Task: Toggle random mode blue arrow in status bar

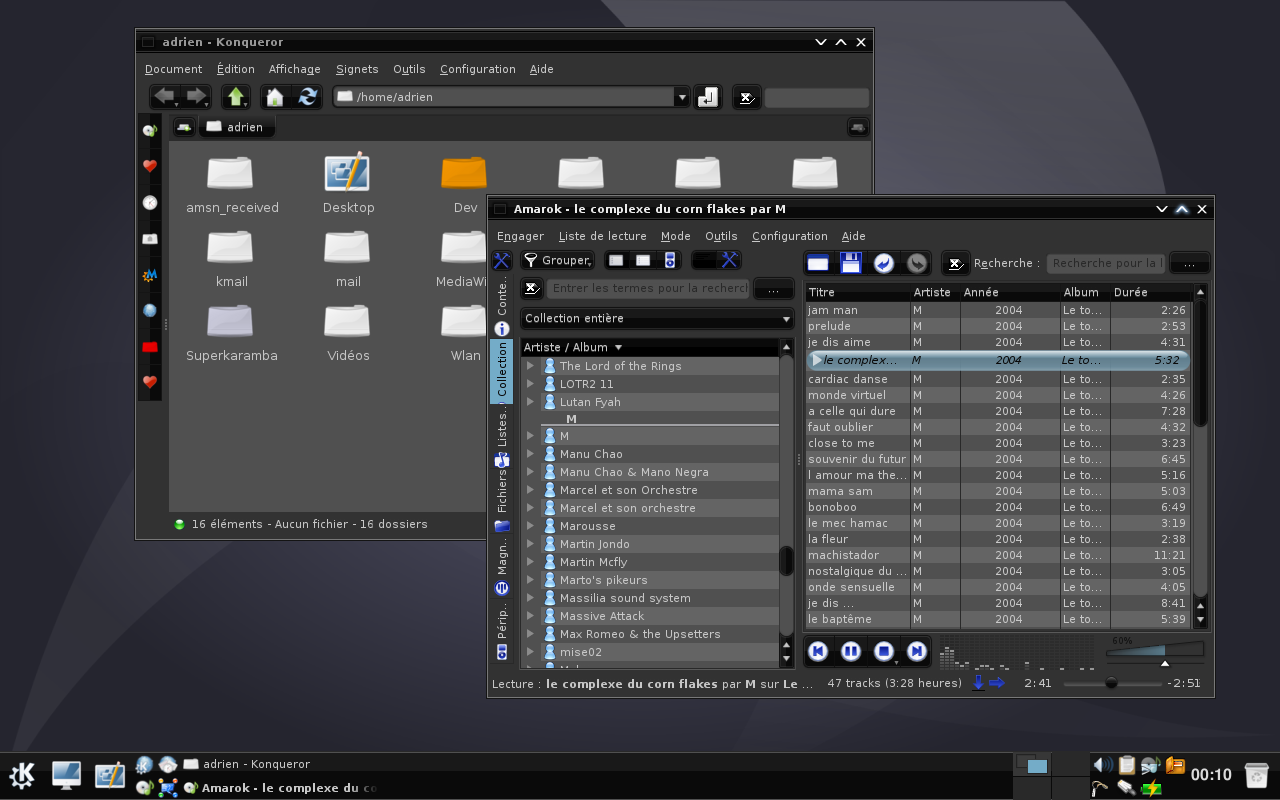Action: [997, 683]
